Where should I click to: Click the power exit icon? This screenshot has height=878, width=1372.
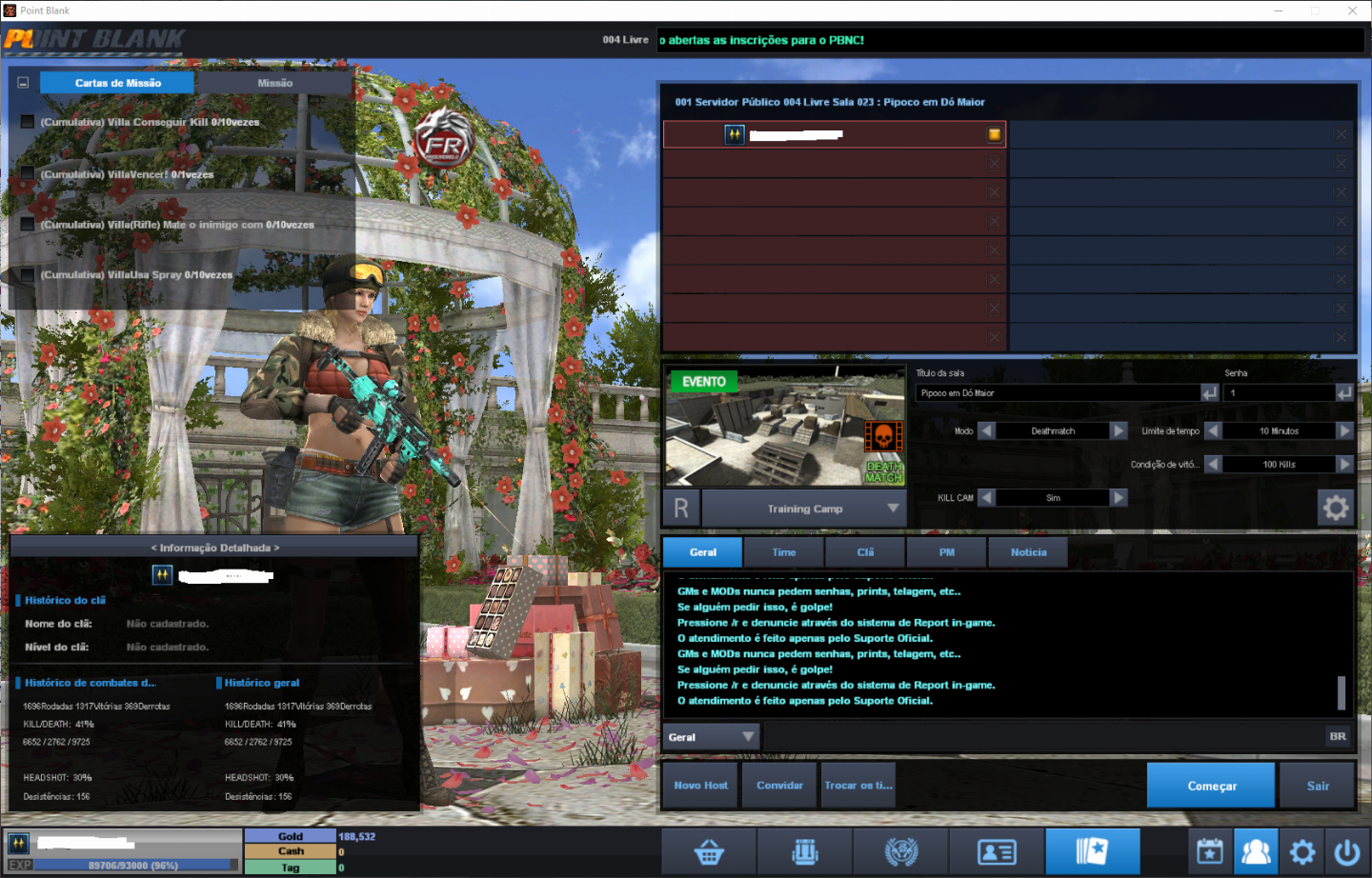coord(1347,851)
